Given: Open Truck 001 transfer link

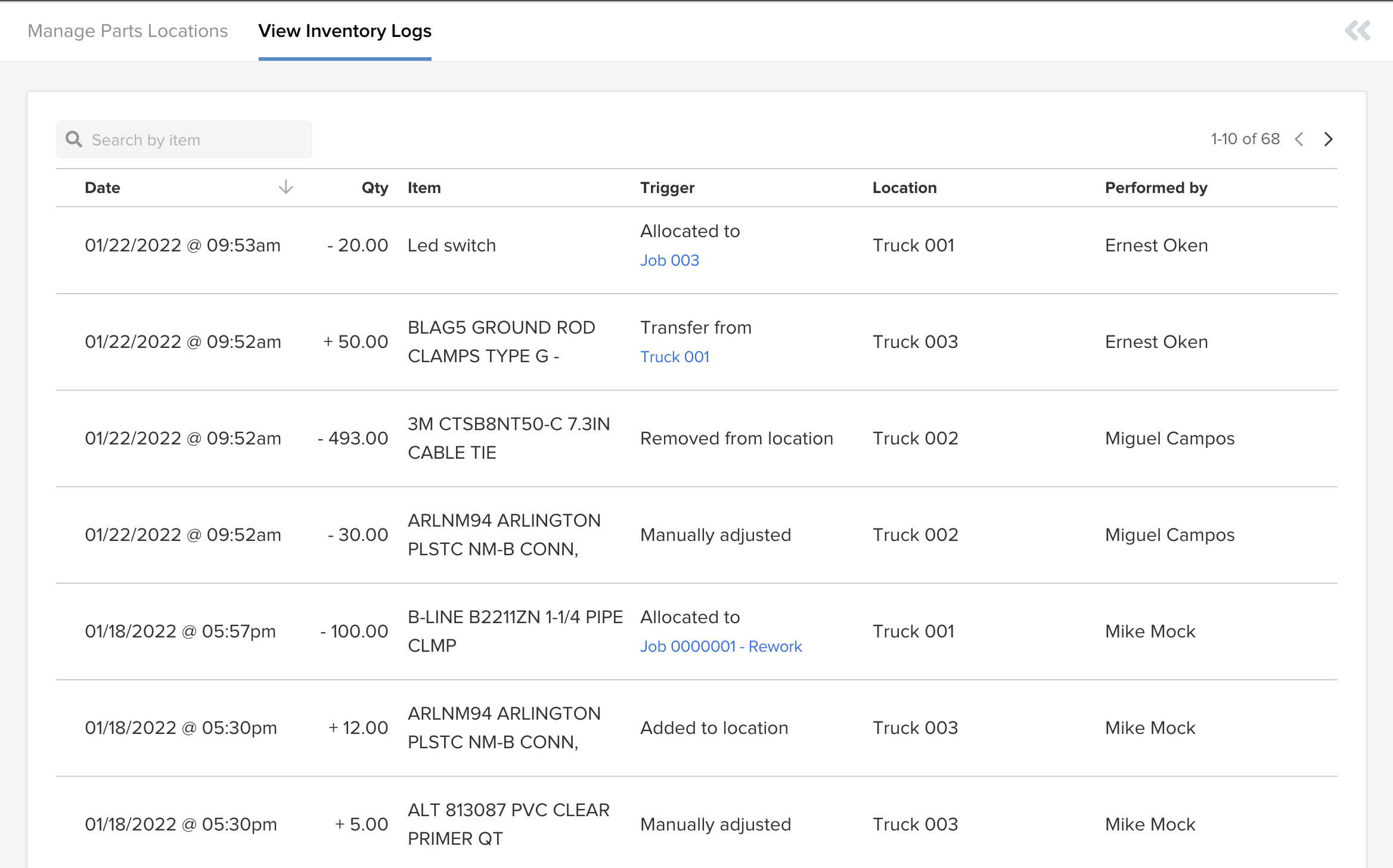Looking at the screenshot, I should [675, 357].
